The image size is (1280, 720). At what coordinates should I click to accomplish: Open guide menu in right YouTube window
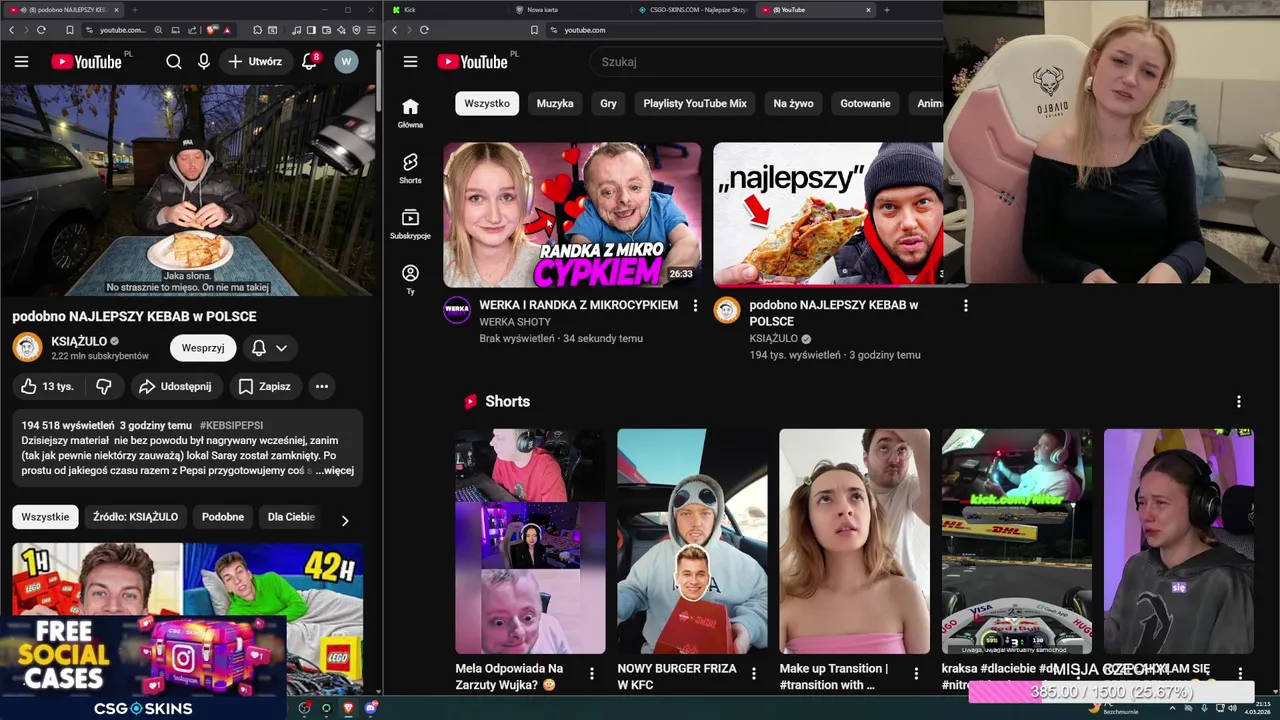[x=410, y=61]
